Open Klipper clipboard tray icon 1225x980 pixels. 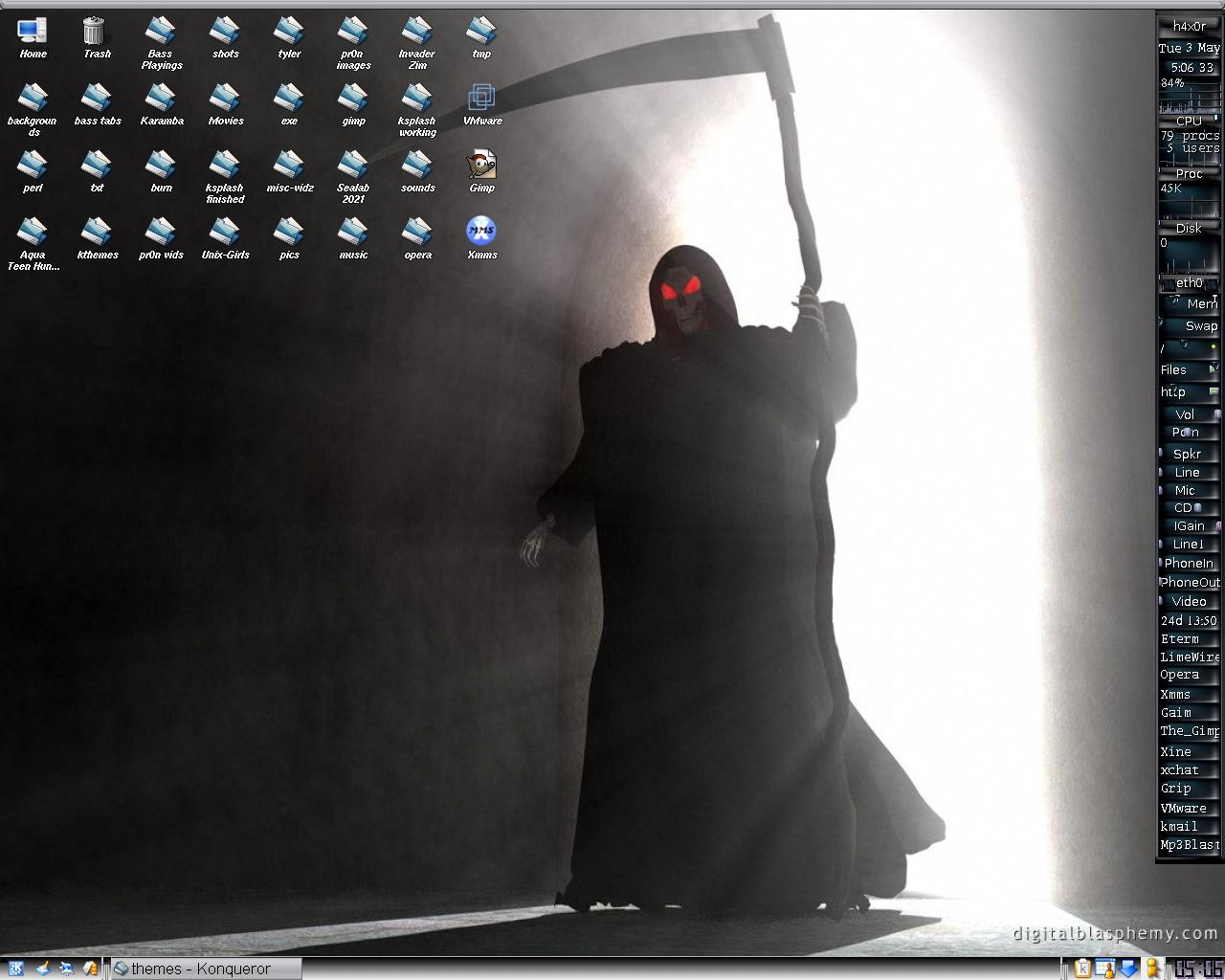[1082, 969]
